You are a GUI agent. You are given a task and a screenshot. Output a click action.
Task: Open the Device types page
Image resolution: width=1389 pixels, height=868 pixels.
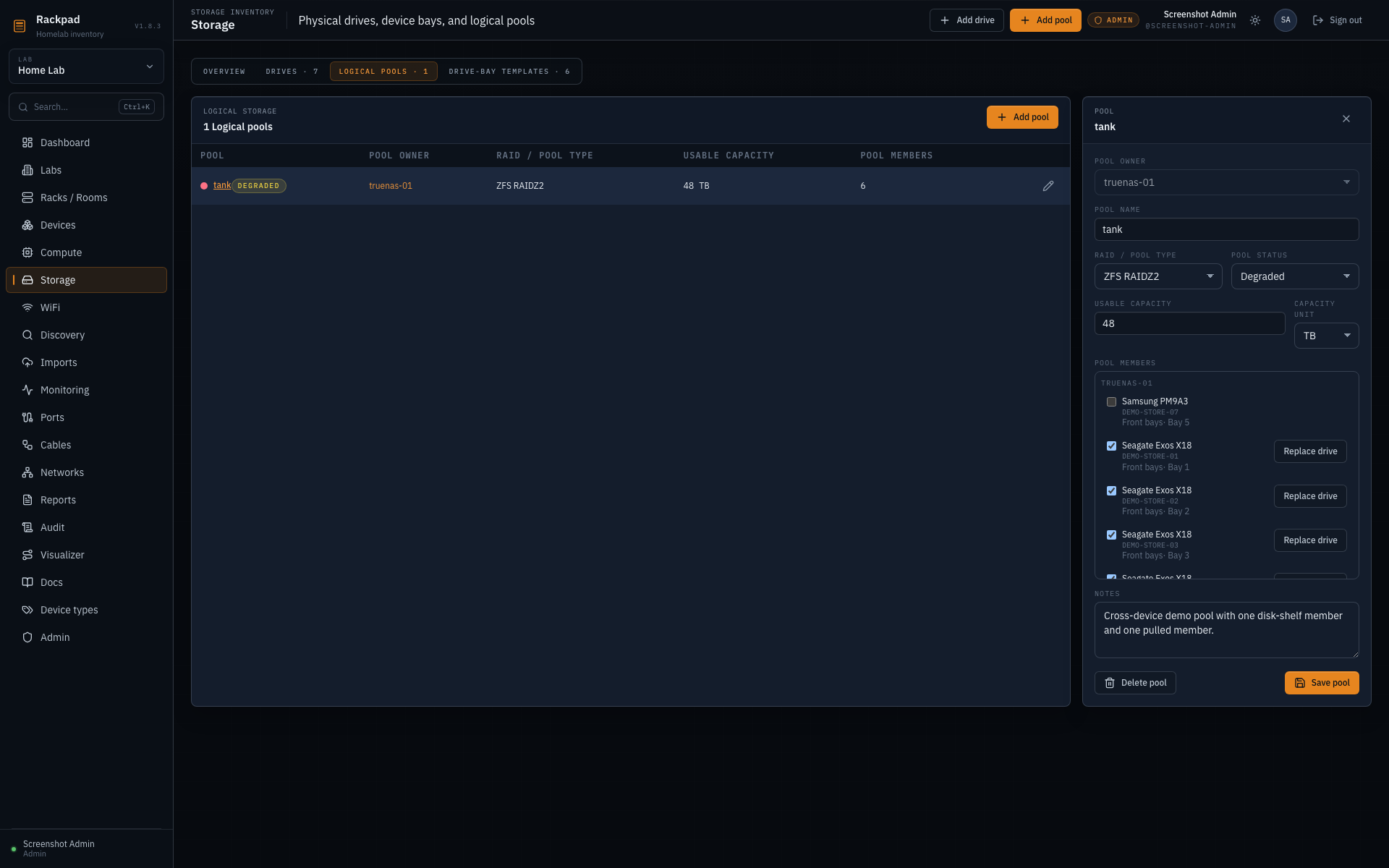86,610
